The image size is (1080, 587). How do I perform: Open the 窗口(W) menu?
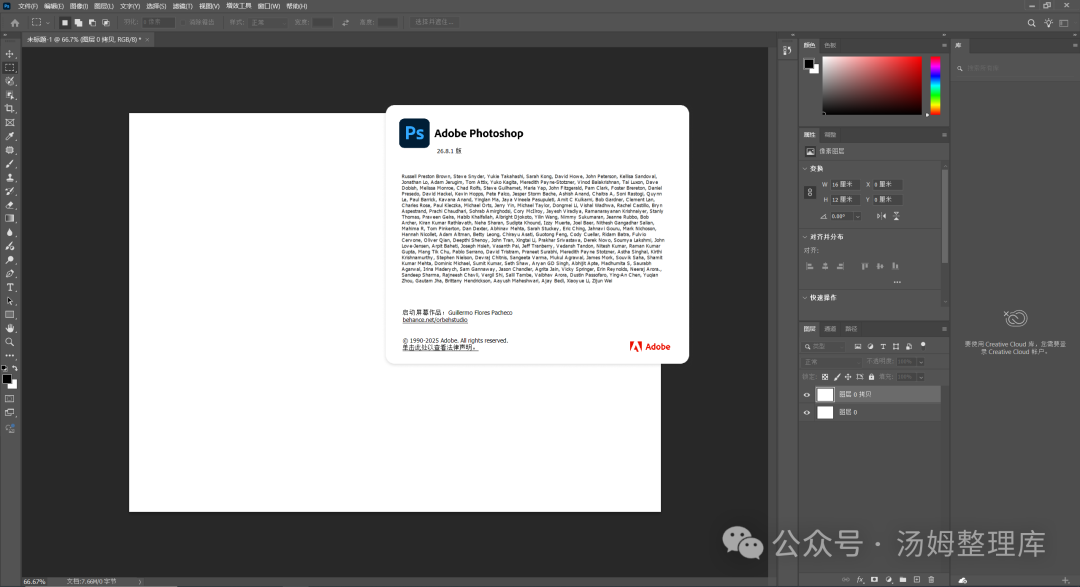[269, 6]
